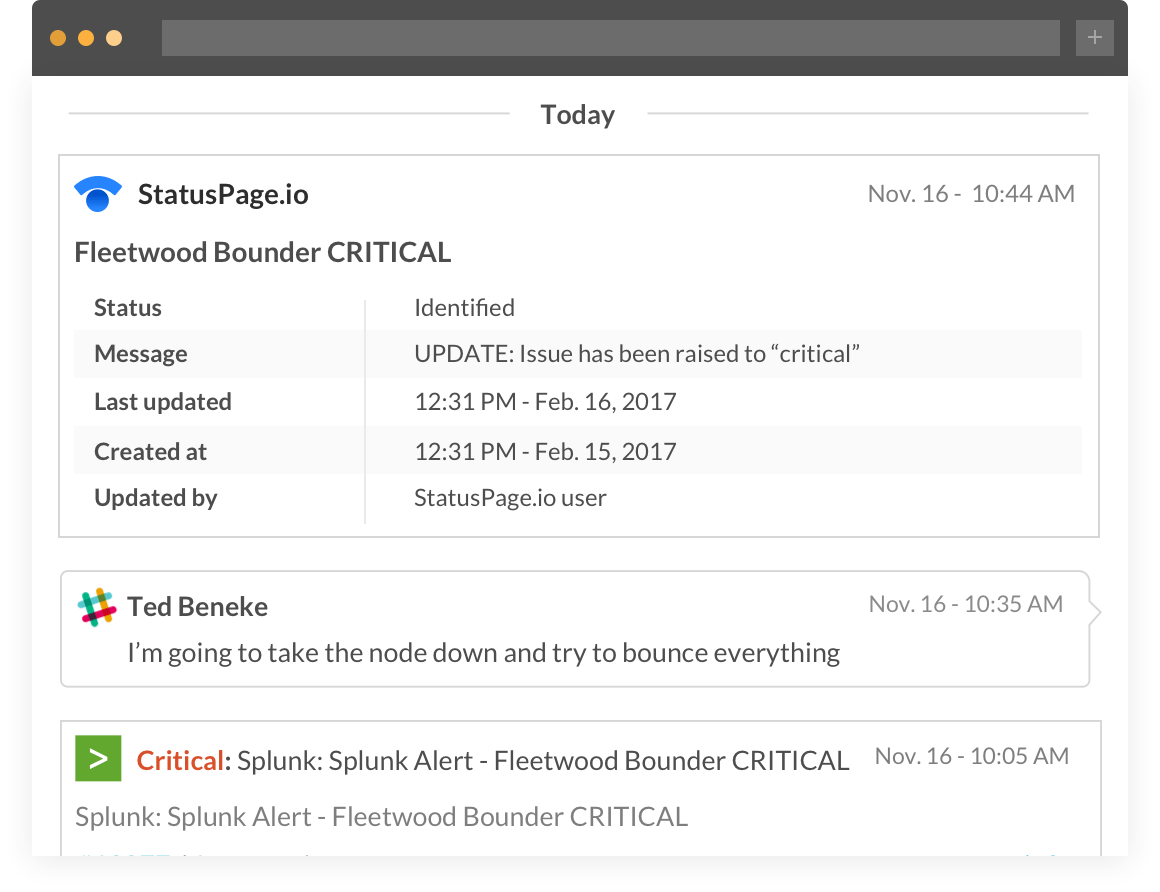
Task: Click the plus new-tab button
Action: pyautogui.click(x=1094, y=38)
